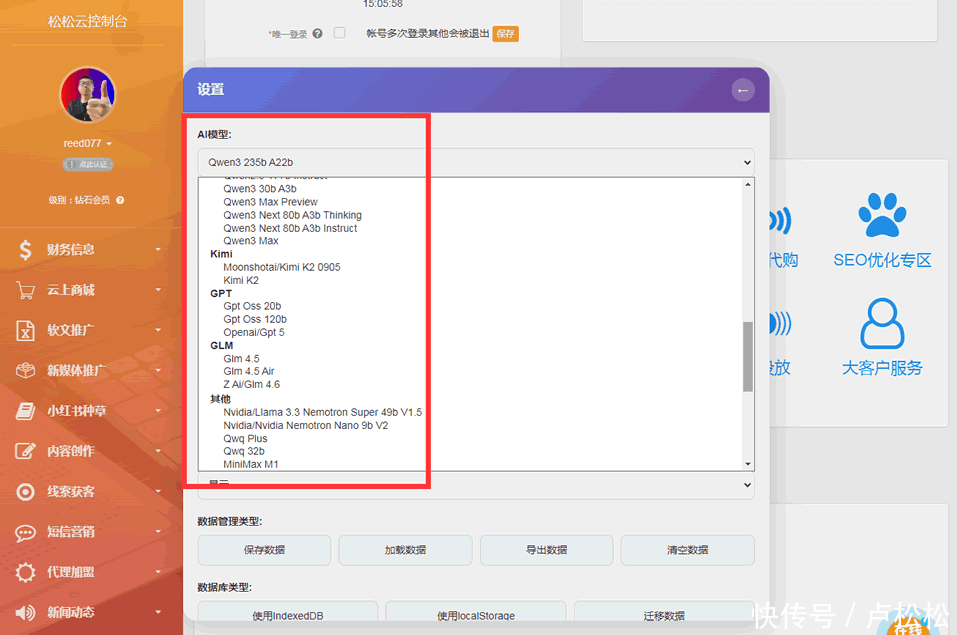This screenshot has width=957, height=635.
Task: Click the orange 保存 button
Action: tap(505, 34)
